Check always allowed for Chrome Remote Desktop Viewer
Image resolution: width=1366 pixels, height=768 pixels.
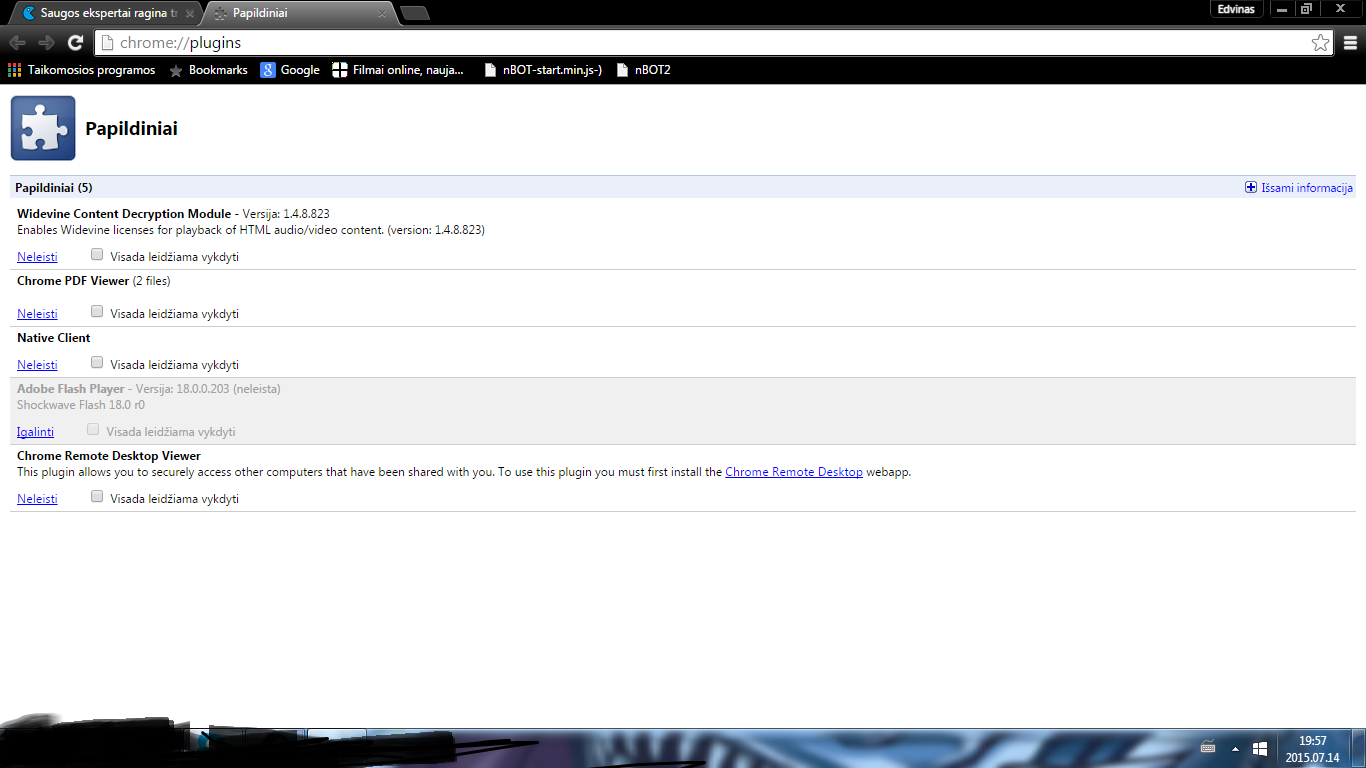coord(97,497)
